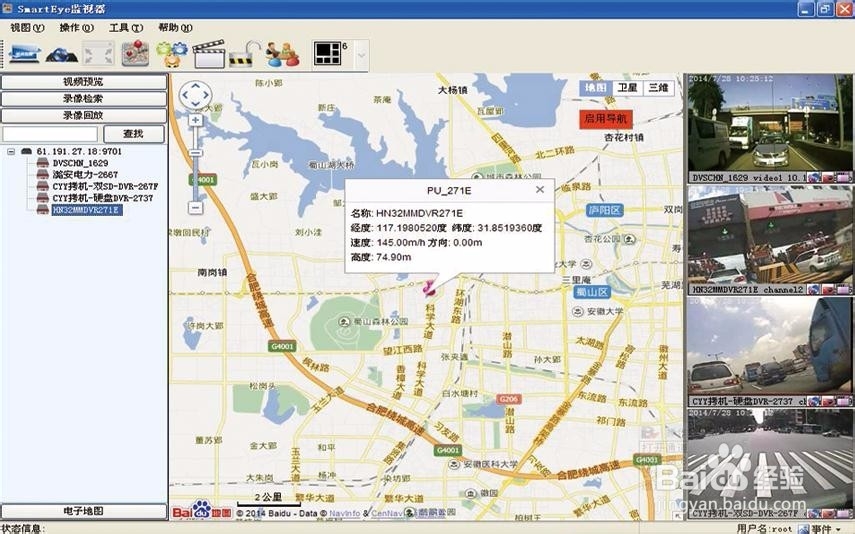This screenshot has height=534, width=855.
Task: Switch to 录像回放 panel
Action: 83,116
